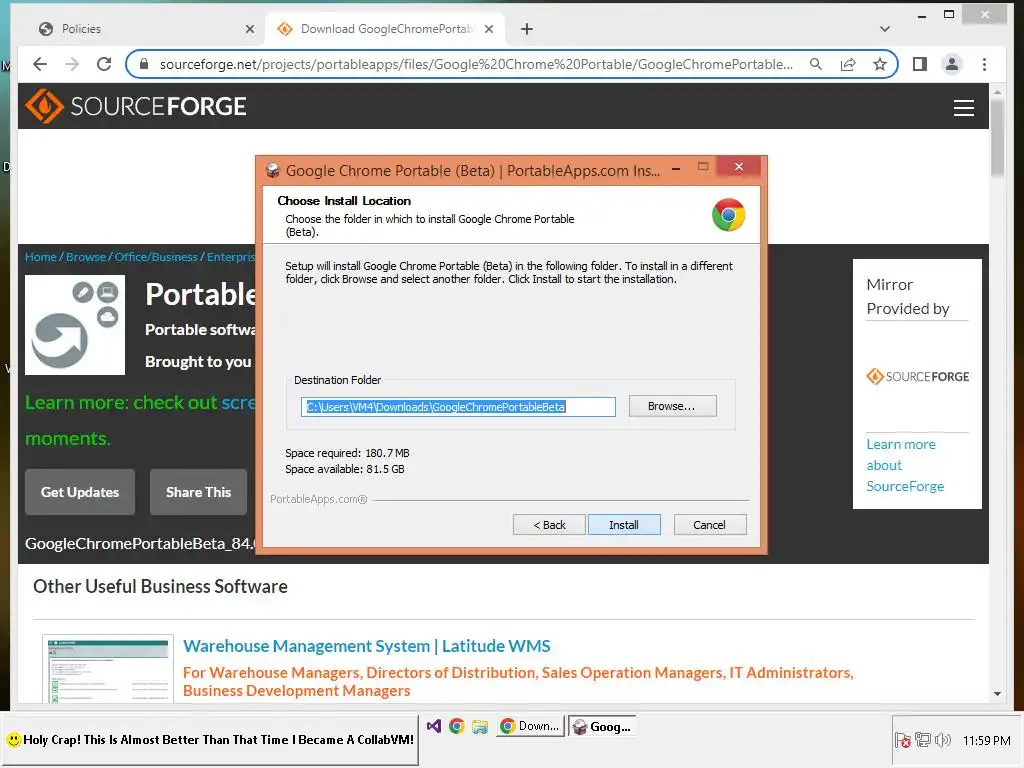Click Browse to choose folder
The height and width of the screenshot is (768, 1024).
672,406
